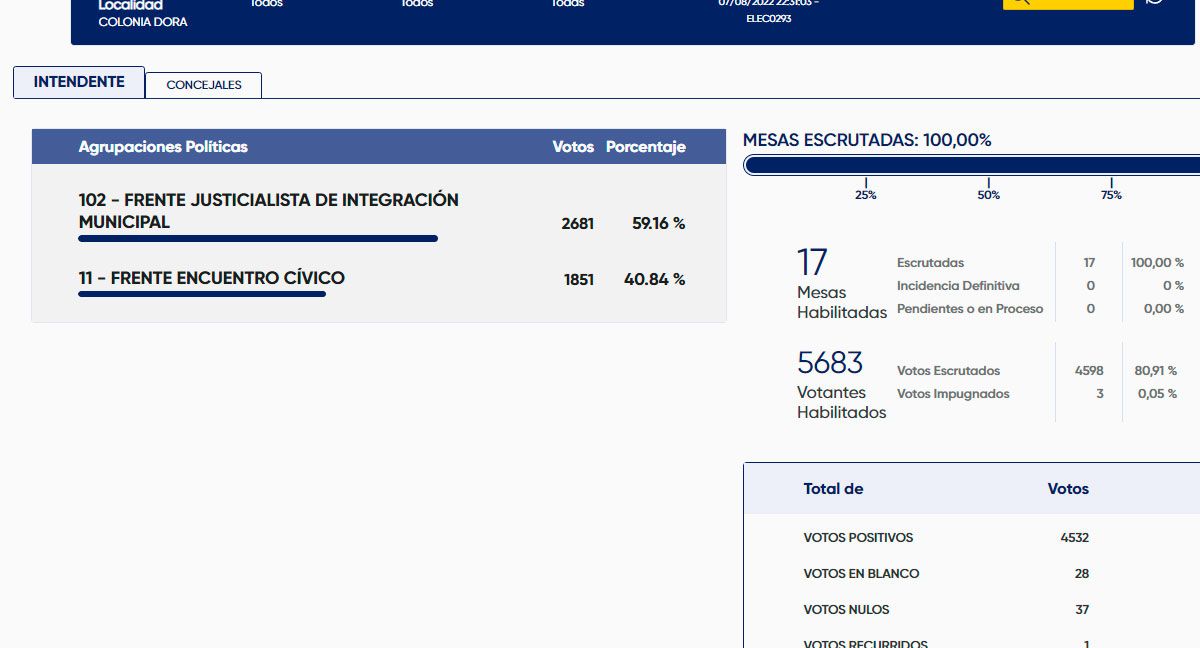Select the Frente Justicialista de Integración Municipal row

tap(268, 211)
